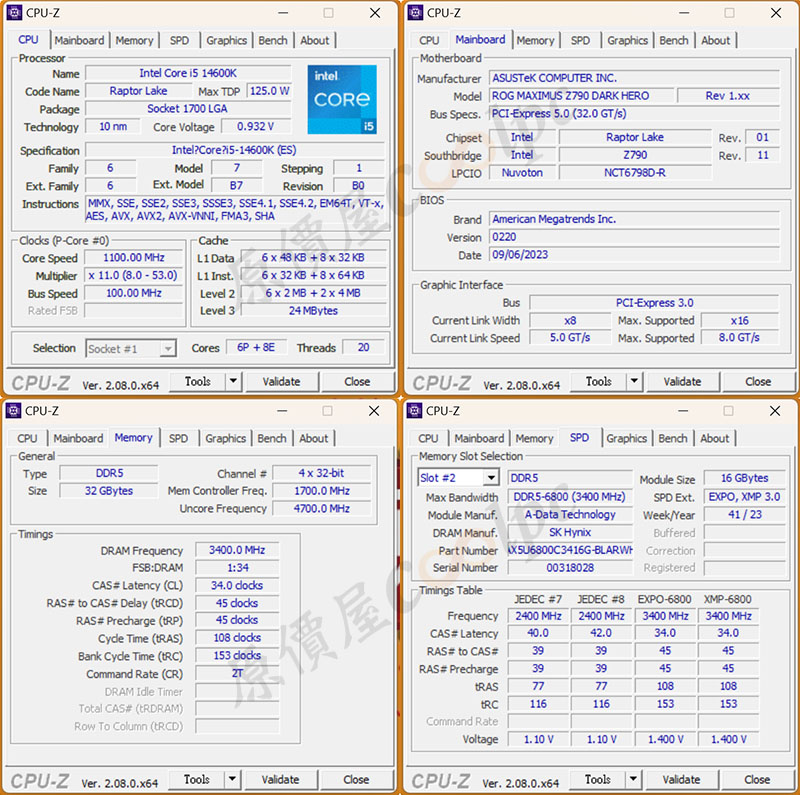Open the Memory tab in the Processor window
Viewport: 800px width, 795px height.
pos(134,40)
